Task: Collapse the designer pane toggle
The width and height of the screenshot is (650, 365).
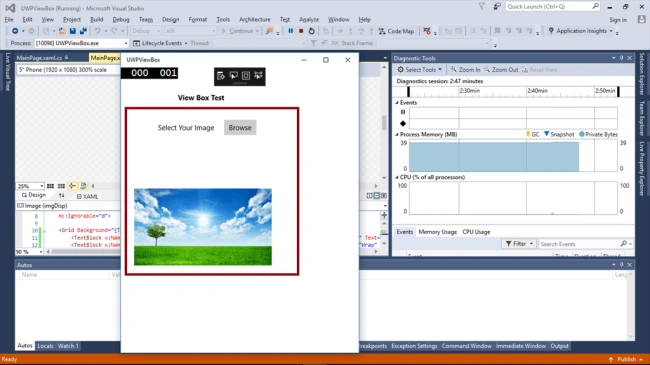Action: coord(384,195)
